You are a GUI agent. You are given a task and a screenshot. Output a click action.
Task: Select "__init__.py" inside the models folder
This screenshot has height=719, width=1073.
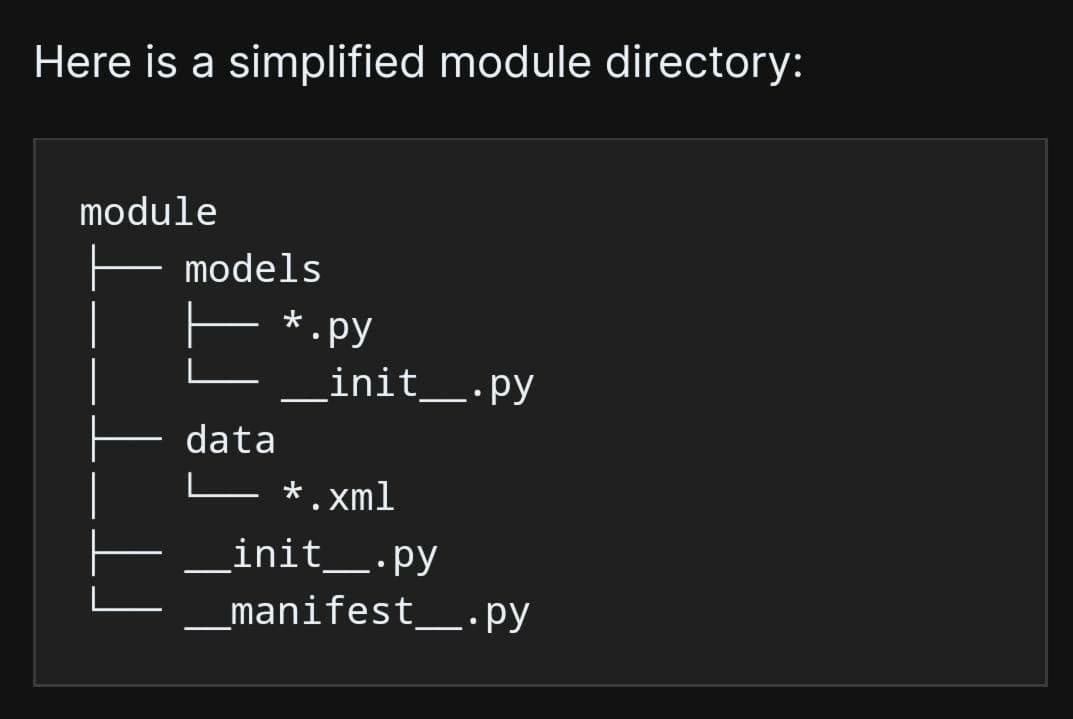click(407, 384)
